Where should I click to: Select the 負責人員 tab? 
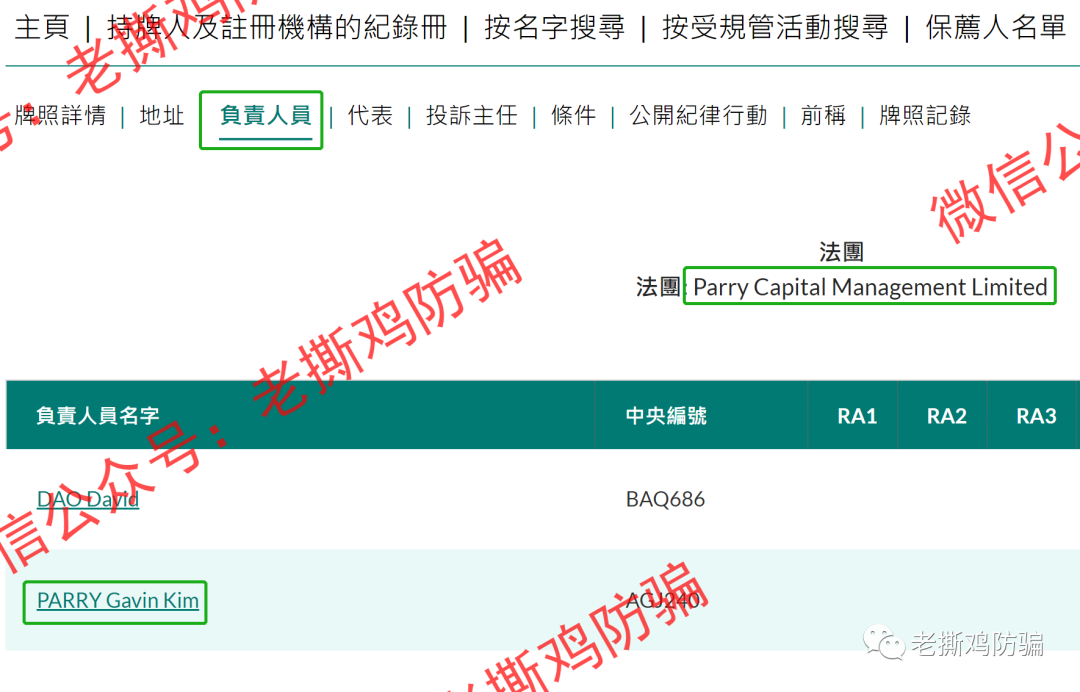265,115
